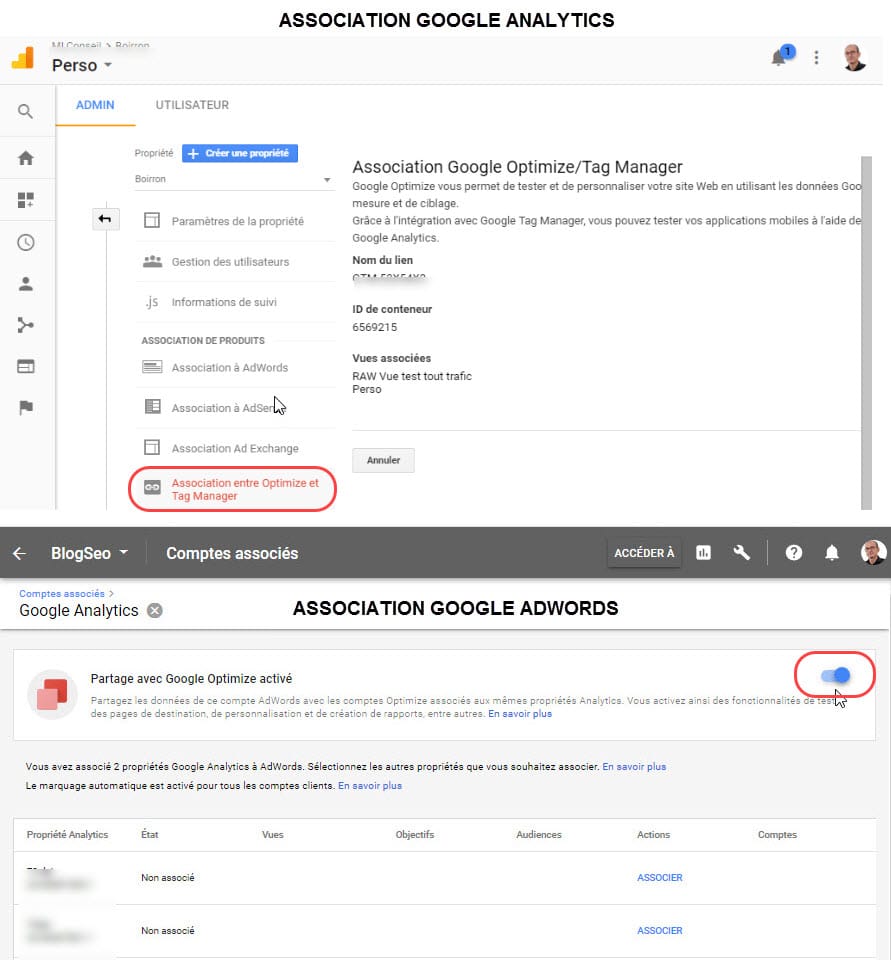
Task: Click the ACCÉDER À button
Action: tap(644, 553)
